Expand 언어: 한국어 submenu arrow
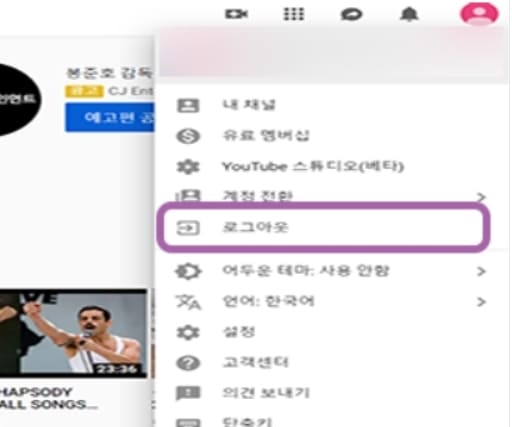The image size is (512, 427). click(x=481, y=302)
